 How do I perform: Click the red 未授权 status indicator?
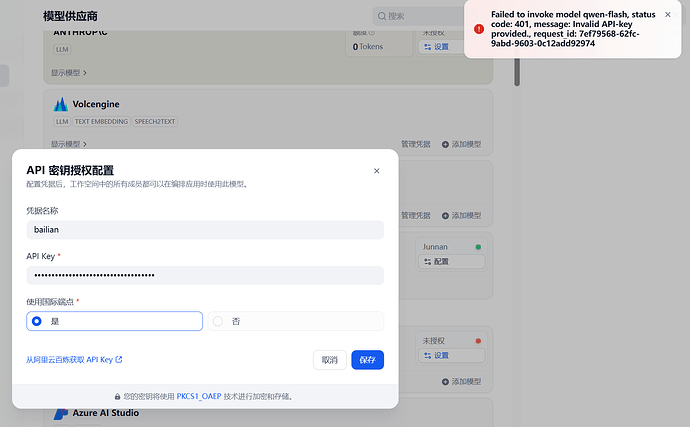click(478, 341)
